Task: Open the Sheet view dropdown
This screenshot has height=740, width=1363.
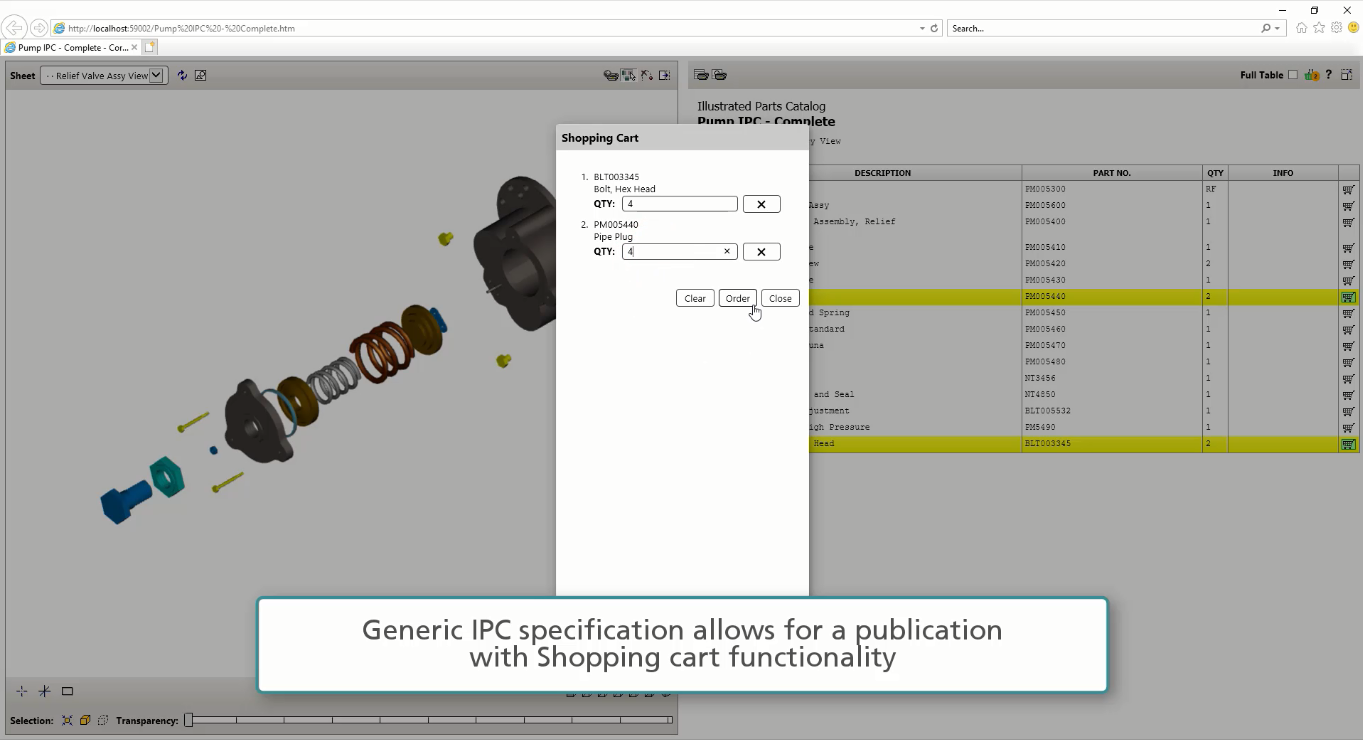Action: [x=103, y=75]
